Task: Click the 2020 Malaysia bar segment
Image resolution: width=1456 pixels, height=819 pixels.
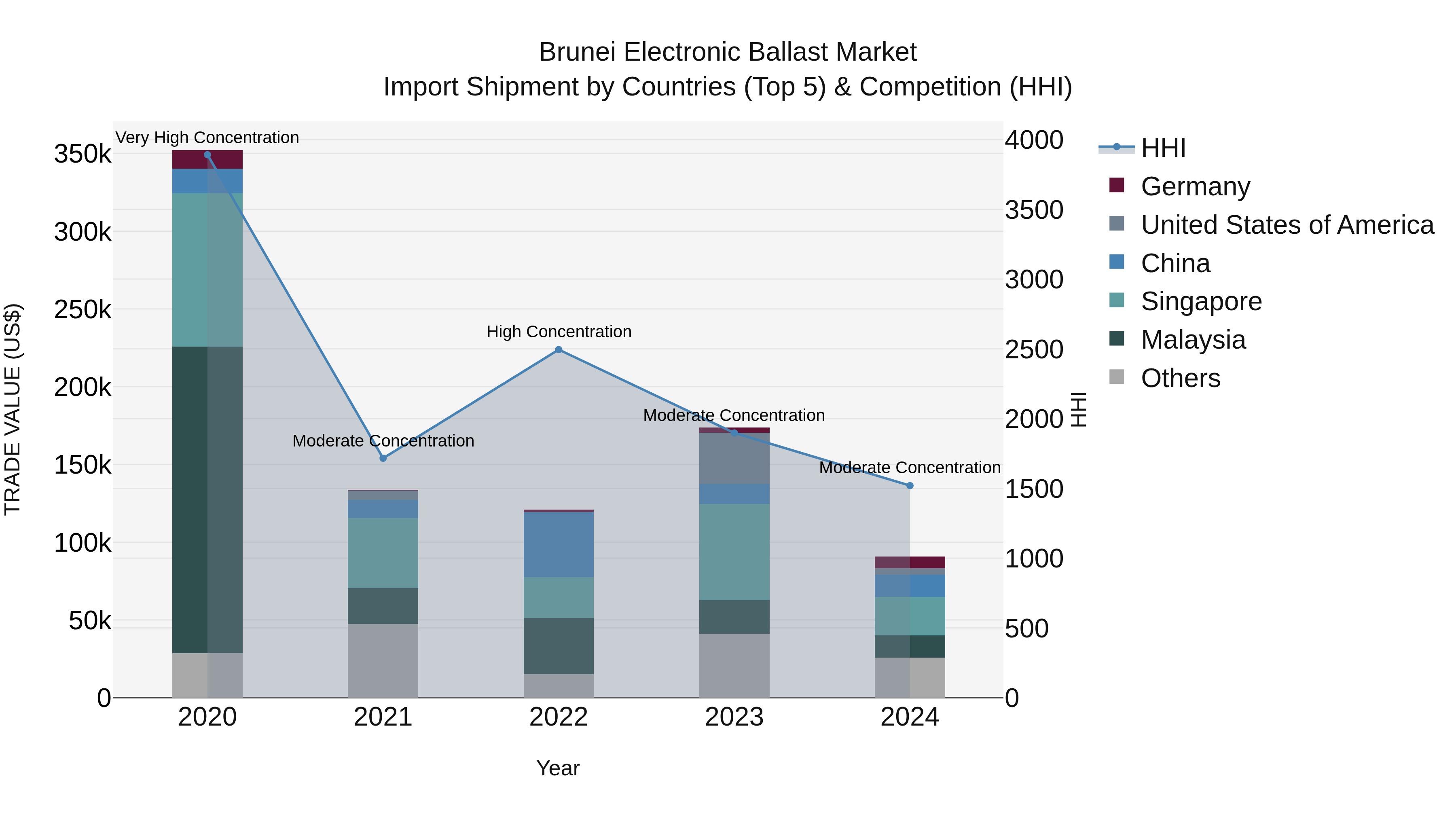Action: pyautogui.click(x=207, y=499)
